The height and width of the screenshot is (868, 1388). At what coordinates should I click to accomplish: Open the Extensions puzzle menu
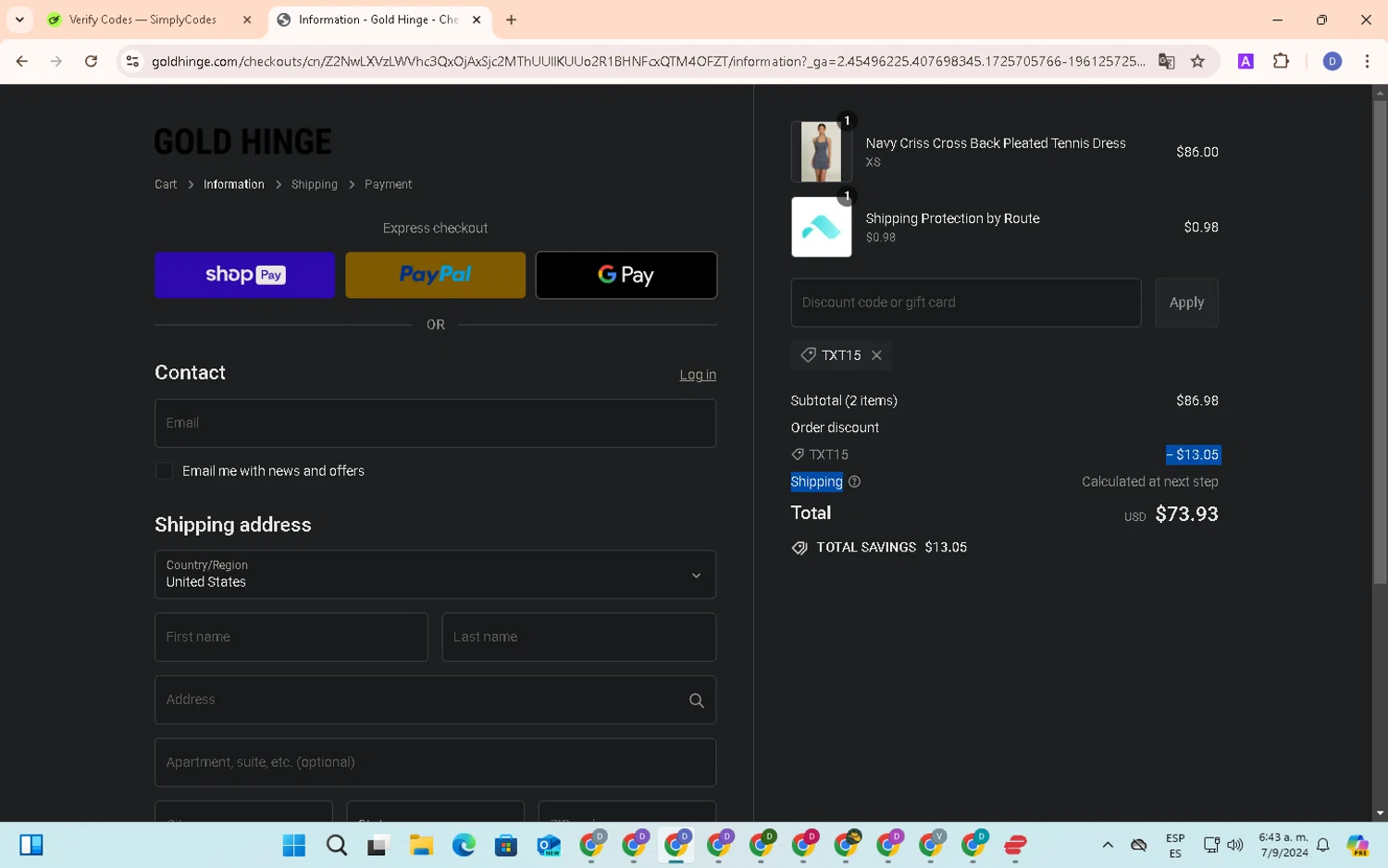coord(1281,61)
